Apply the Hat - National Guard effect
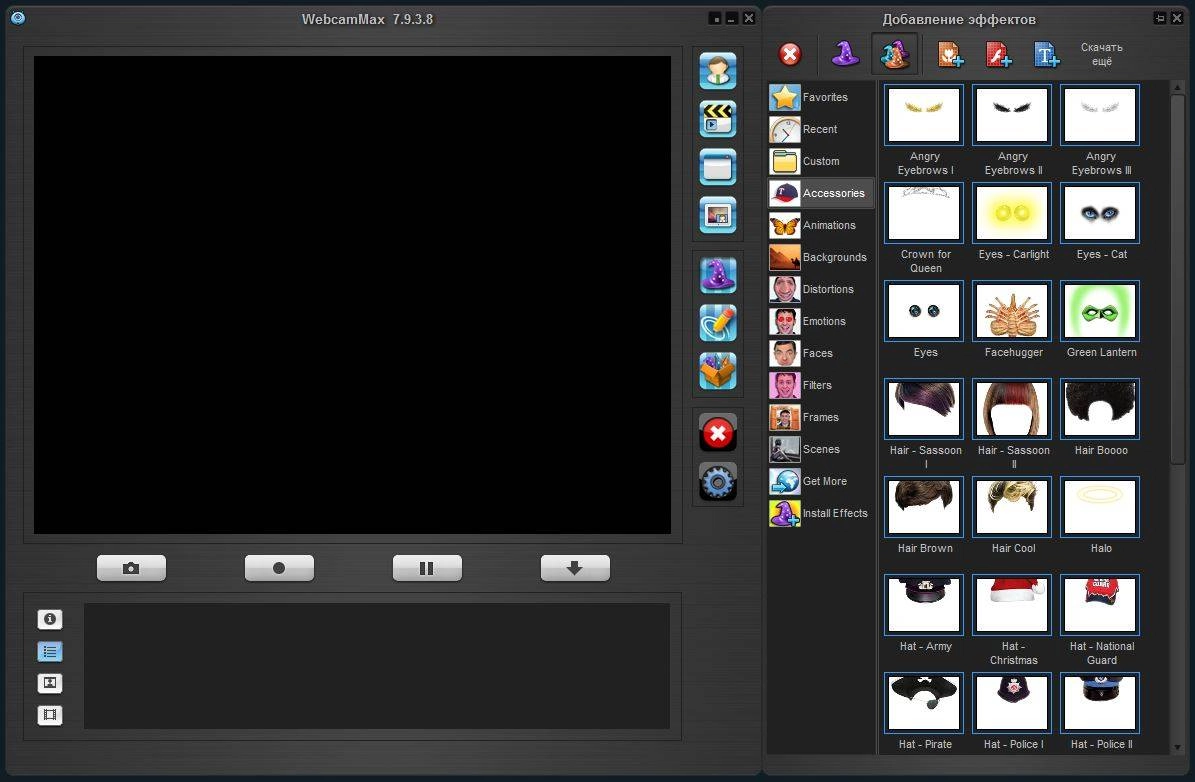Image resolution: width=1195 pixels, height=782 pixels. click(x=1100, y=604)
